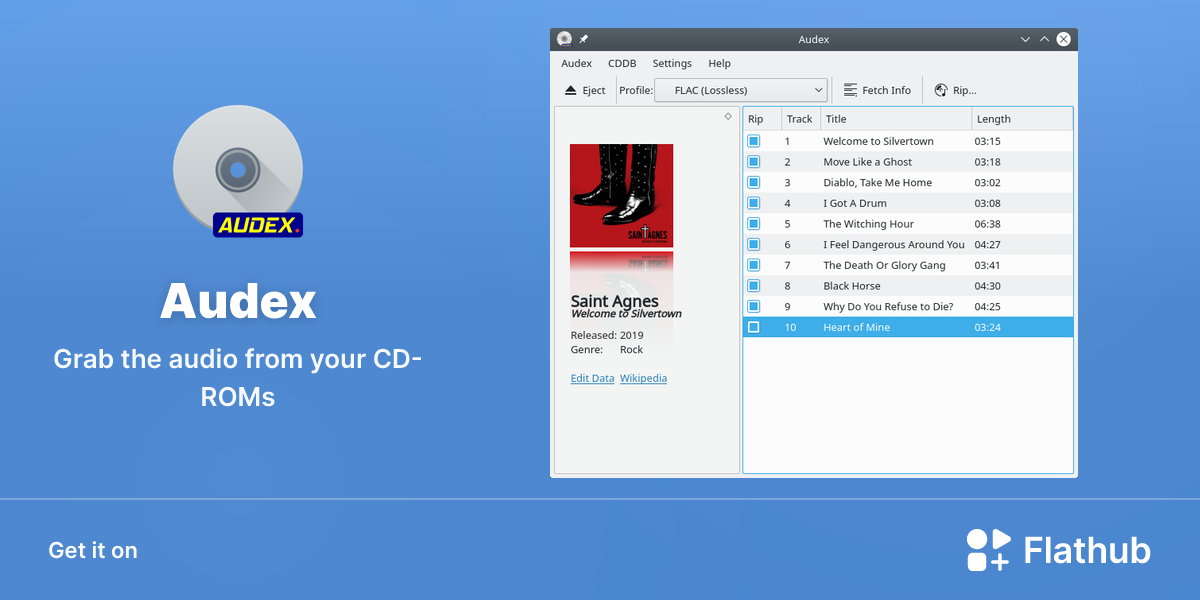The image size is (1200, 600).
Task: Click the Track column header
Action: [x=801, y=119]
